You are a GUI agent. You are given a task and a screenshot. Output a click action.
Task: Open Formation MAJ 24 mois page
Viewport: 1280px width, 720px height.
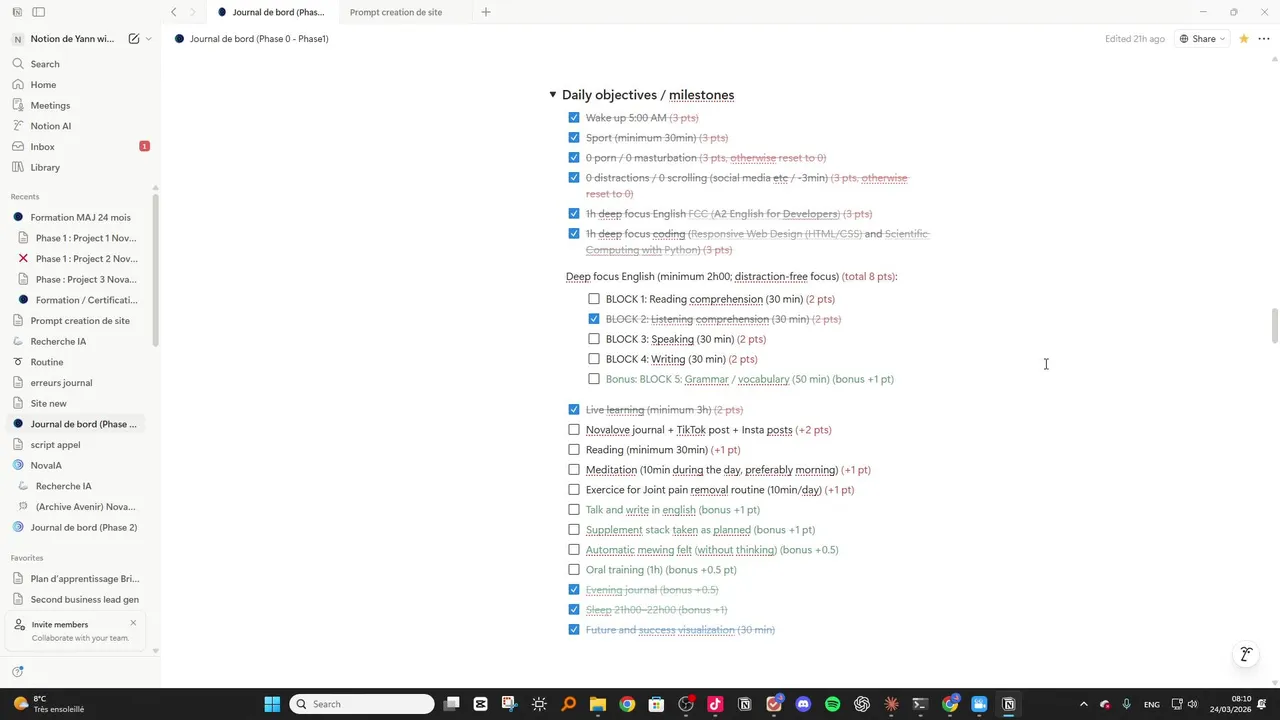click(80, 217)
